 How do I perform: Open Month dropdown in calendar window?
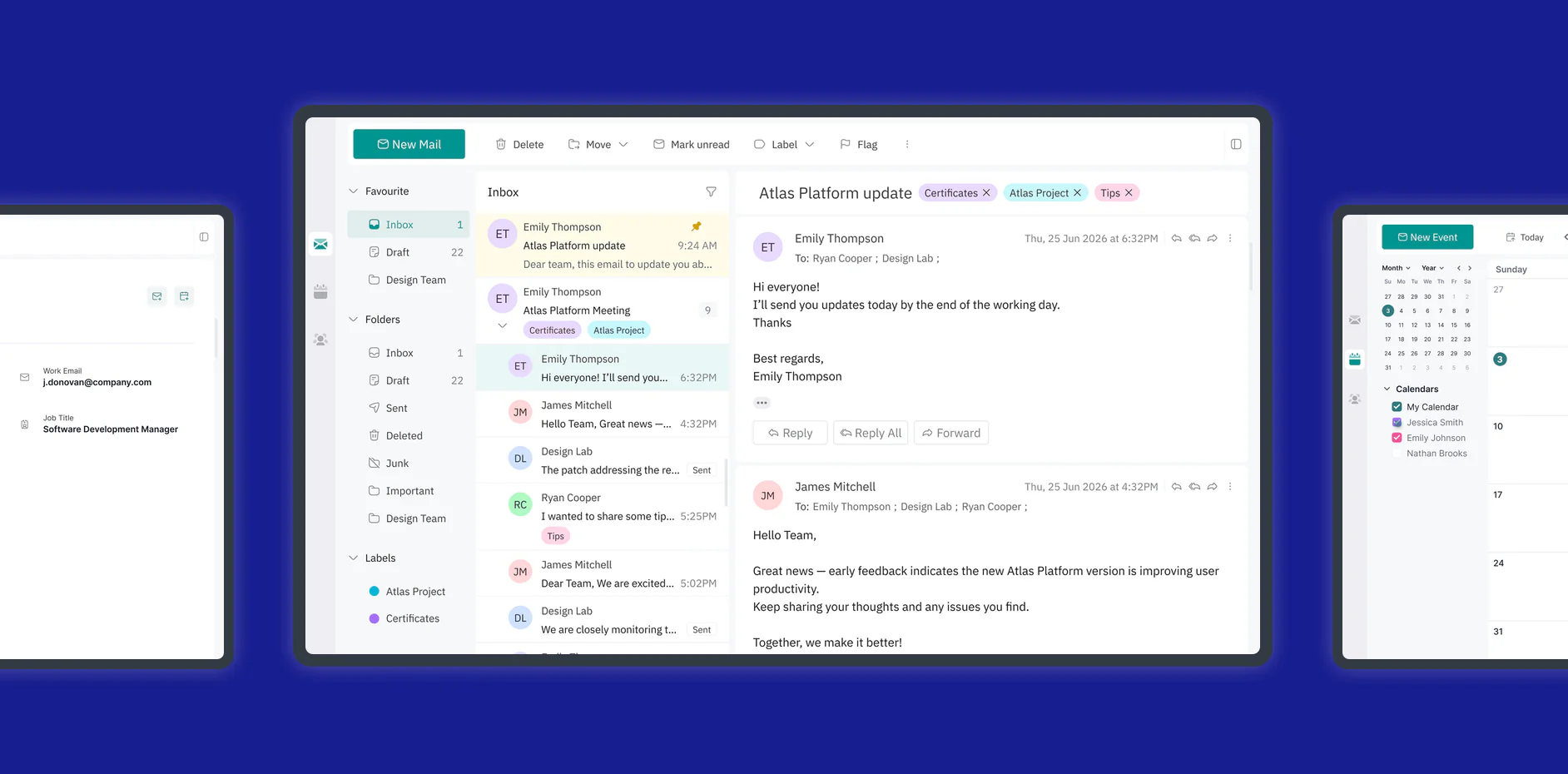tap(1396, 268)
